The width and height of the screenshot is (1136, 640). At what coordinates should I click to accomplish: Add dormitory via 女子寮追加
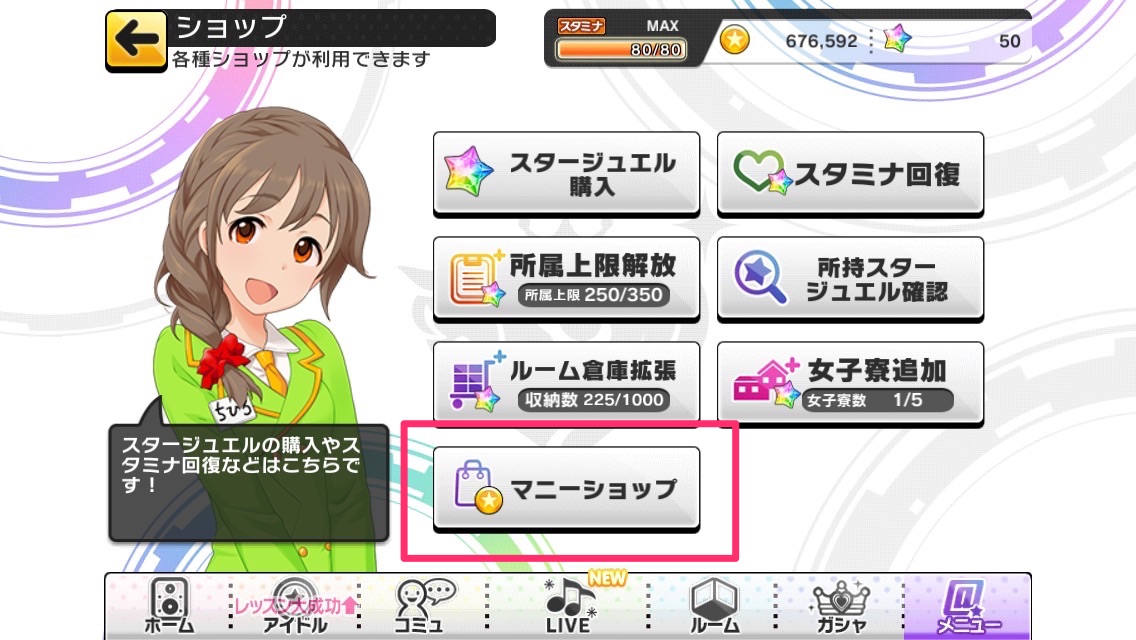[x=851, y=384]
